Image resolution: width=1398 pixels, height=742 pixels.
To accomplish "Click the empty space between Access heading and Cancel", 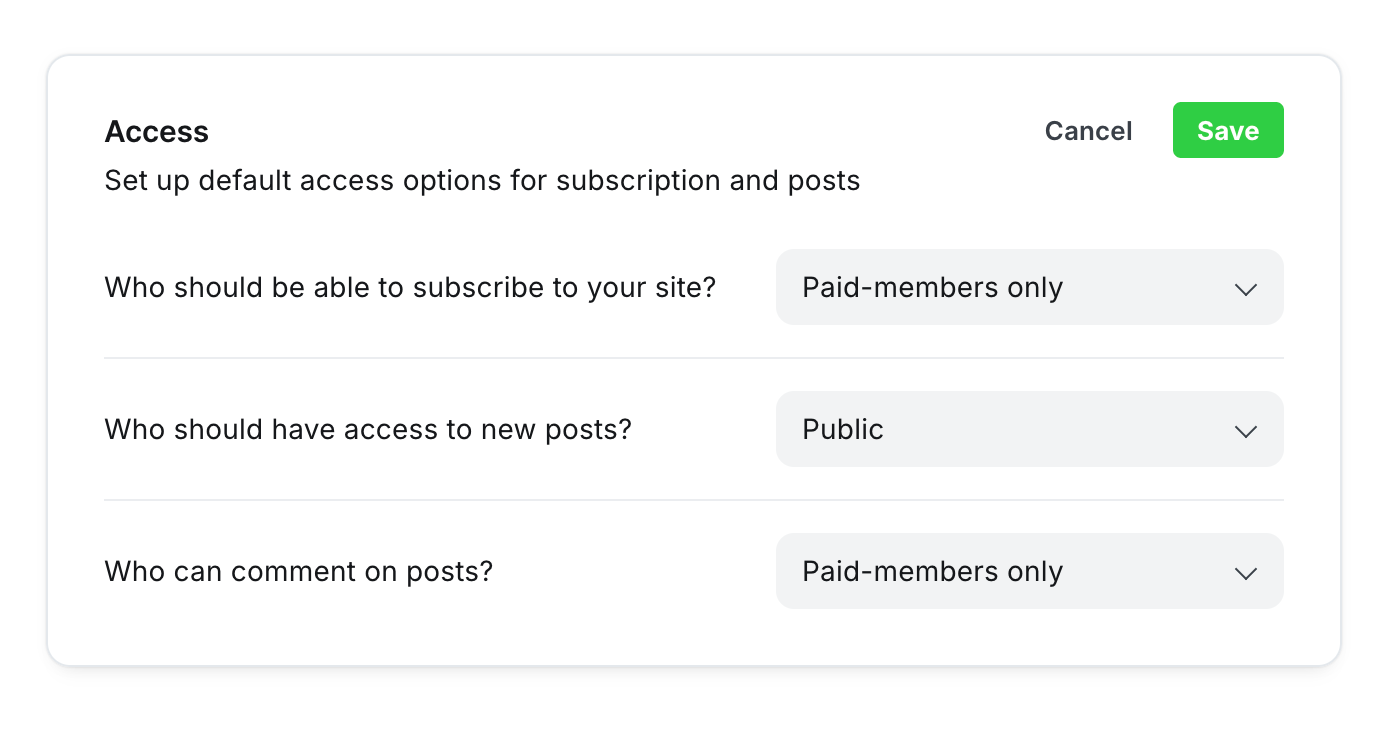I will pyautogui.click(x=620, y=131).
